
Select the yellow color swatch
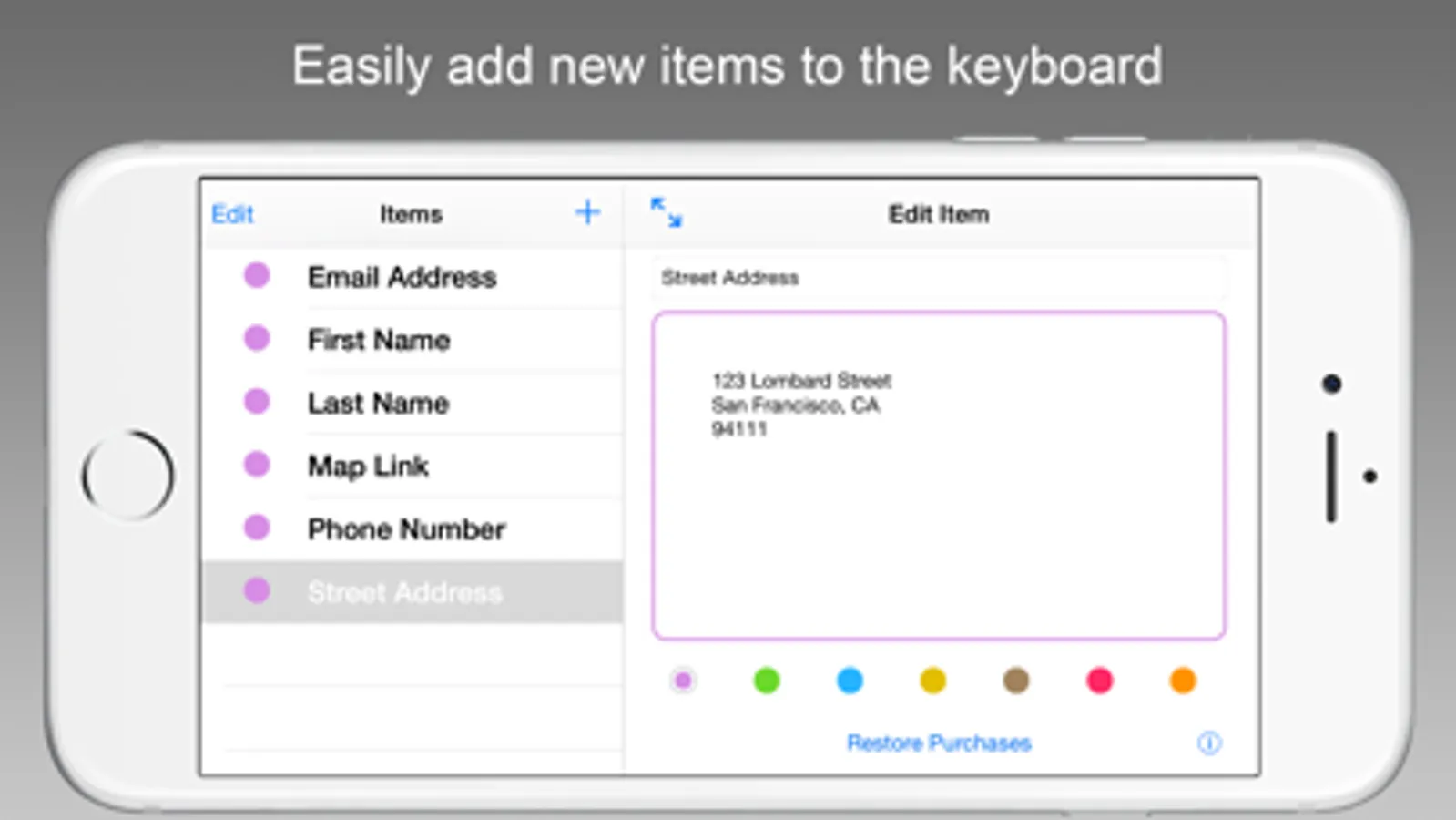[933, 681]
